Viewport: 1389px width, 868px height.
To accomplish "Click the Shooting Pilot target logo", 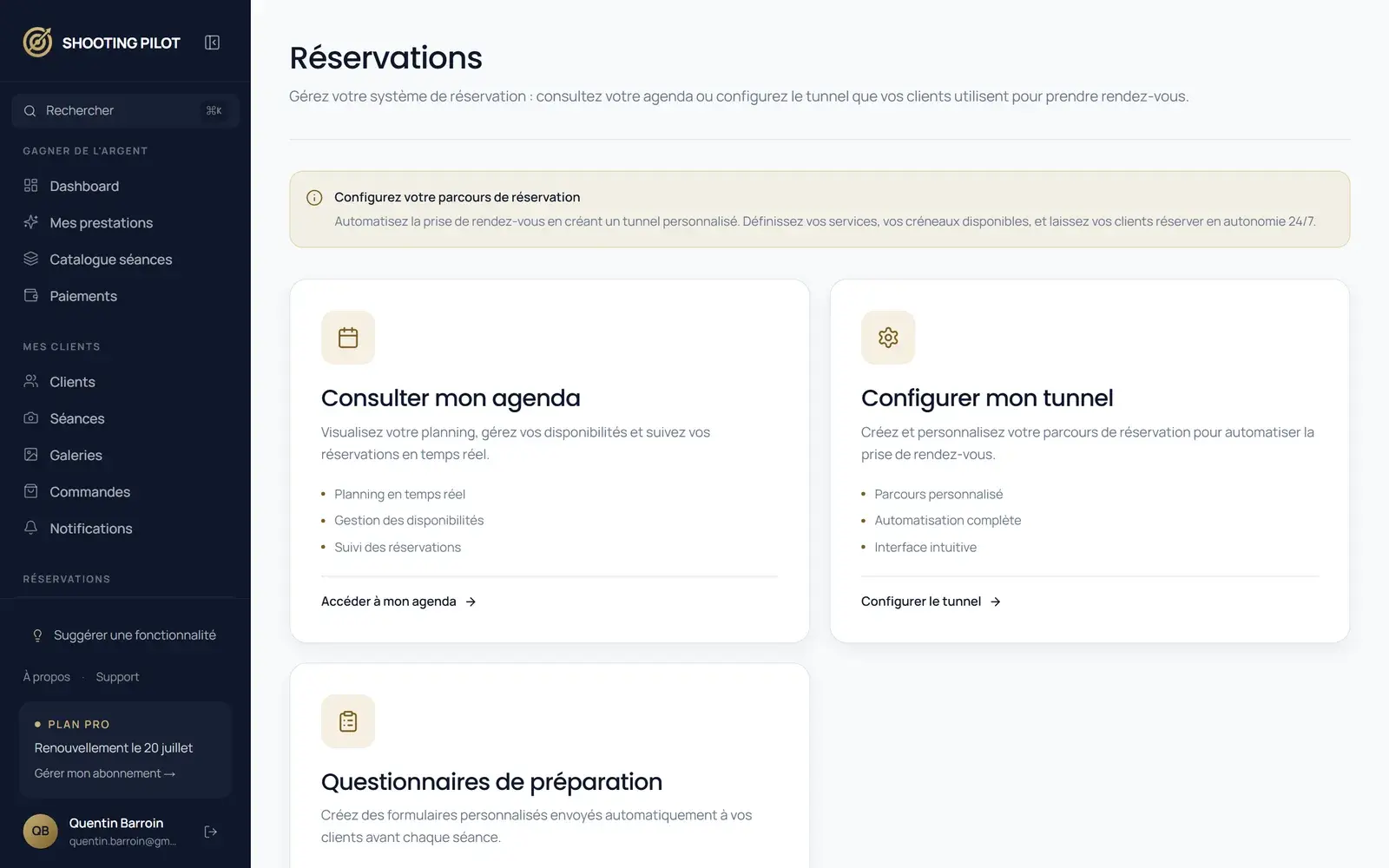I will [x=37, y=42].
